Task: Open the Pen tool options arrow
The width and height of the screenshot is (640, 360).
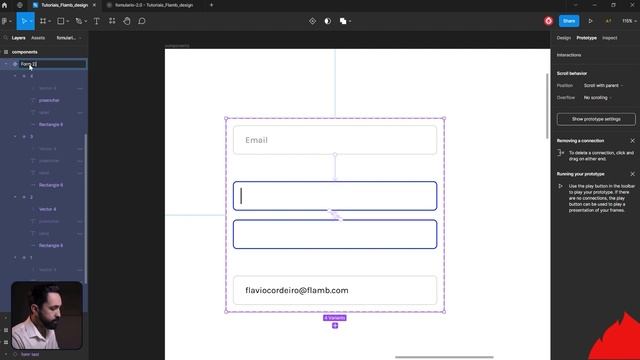Action: pyautogui.click(x=85, y=21)
